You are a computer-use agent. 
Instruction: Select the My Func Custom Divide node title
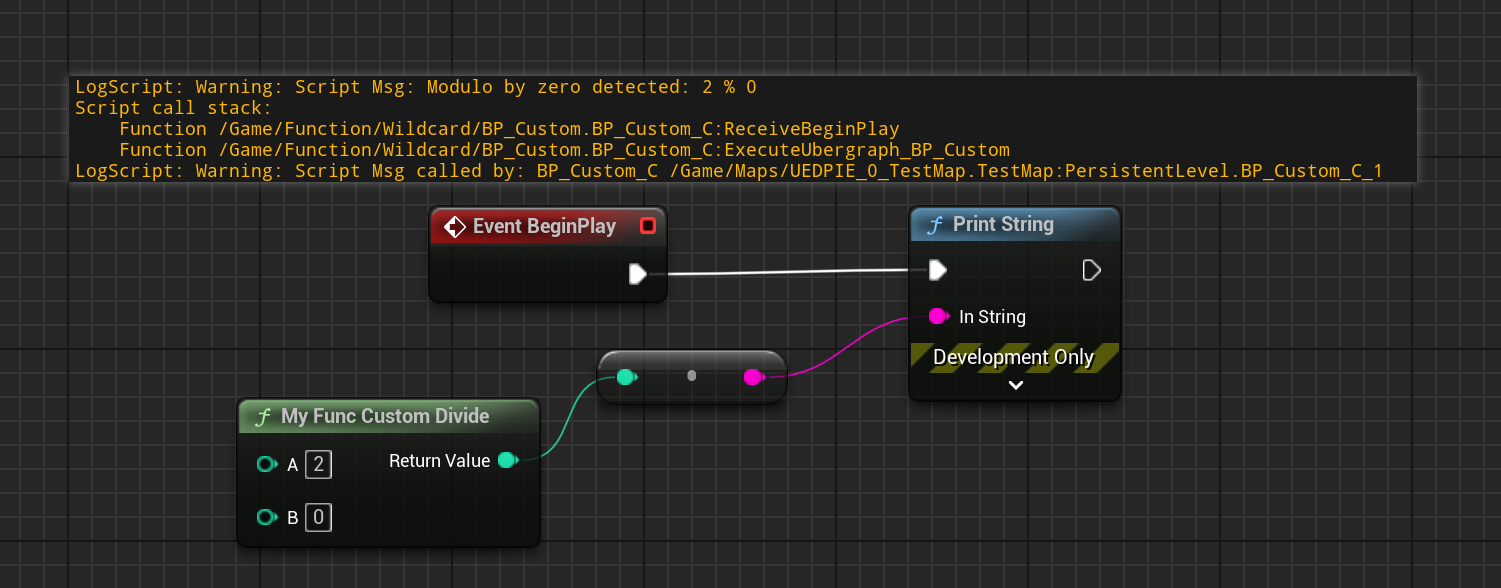385,416
